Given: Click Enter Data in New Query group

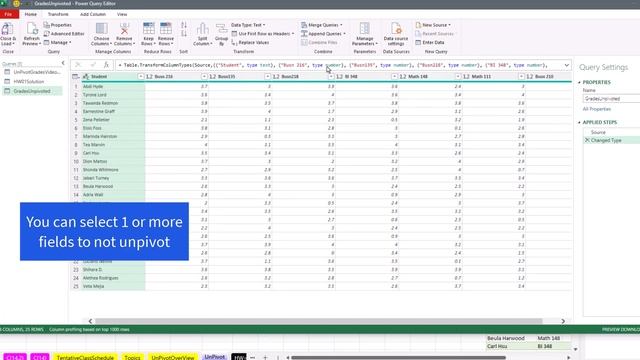Looking at the screenshot, I should point(430,42).
